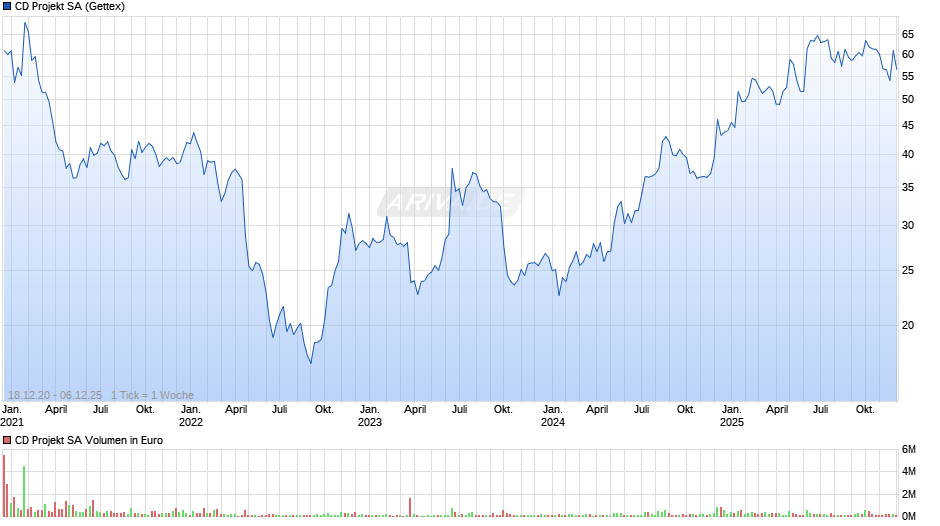940x526 pixels.
Task: Click the price axis label 55
Action: point(908,76)
